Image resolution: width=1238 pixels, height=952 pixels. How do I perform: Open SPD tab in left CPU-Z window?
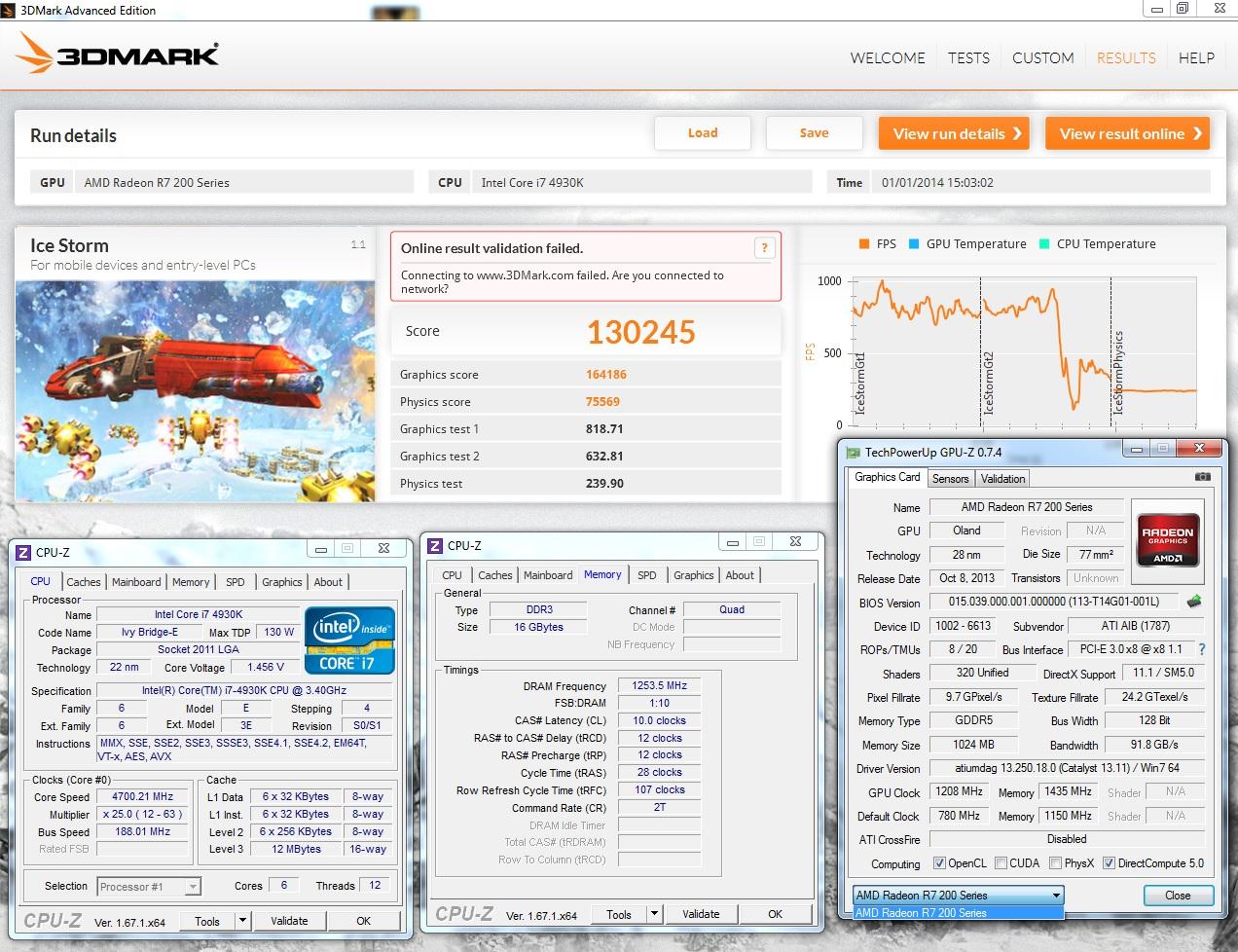point(236,582)
